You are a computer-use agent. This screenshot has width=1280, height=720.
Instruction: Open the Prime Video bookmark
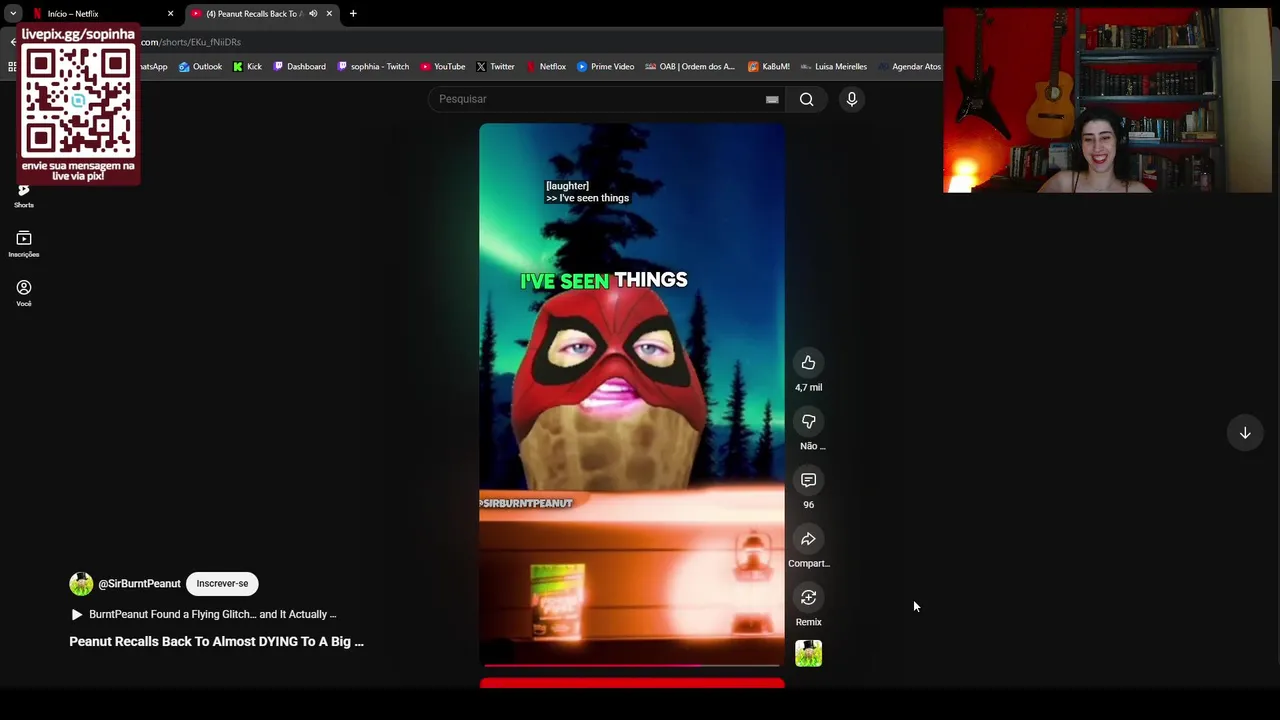coord(605,67)
